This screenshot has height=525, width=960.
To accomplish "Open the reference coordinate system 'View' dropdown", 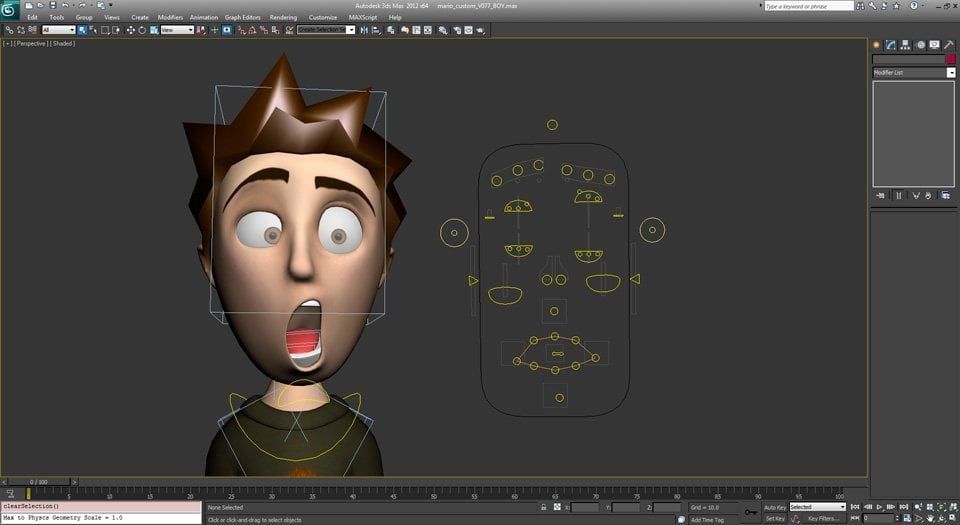I will click(x=177, y=30).
